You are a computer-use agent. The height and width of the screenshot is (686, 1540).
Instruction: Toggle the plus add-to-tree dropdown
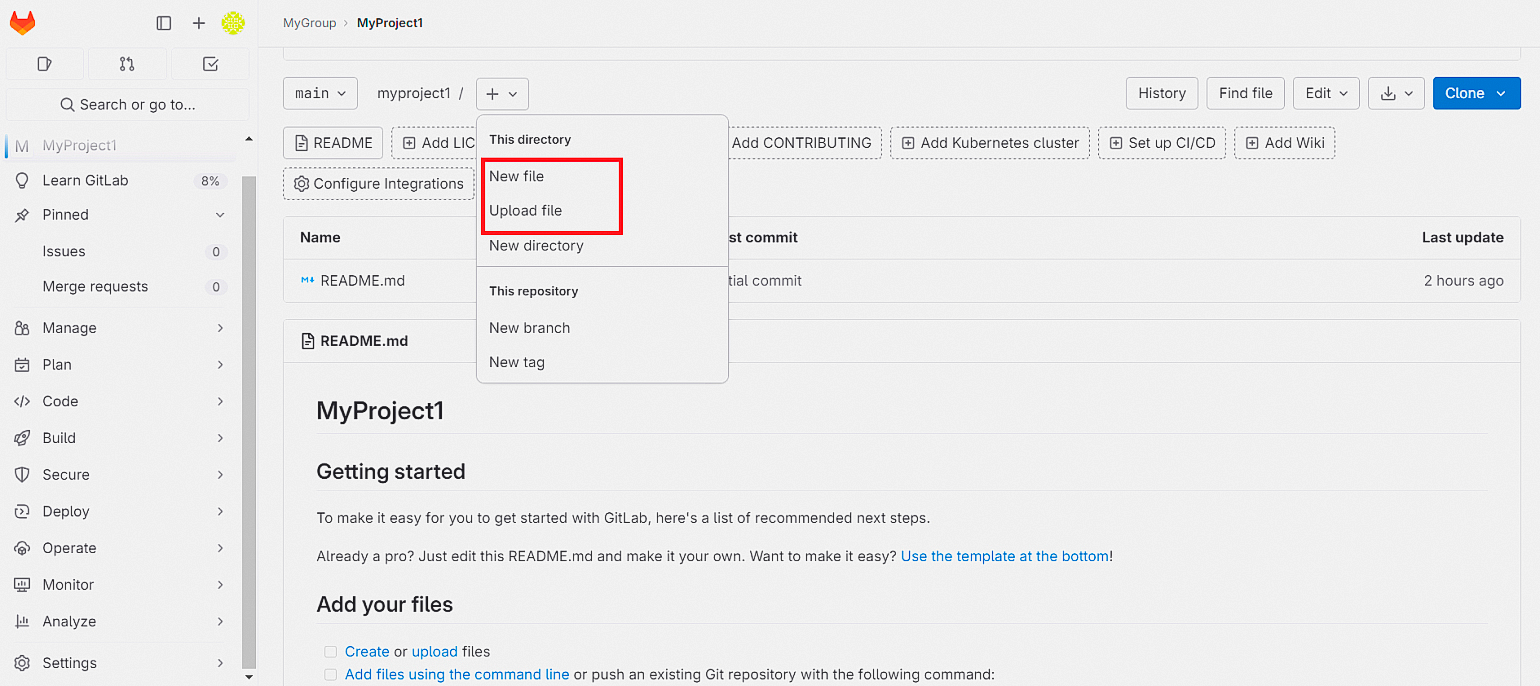pos(502,94)
